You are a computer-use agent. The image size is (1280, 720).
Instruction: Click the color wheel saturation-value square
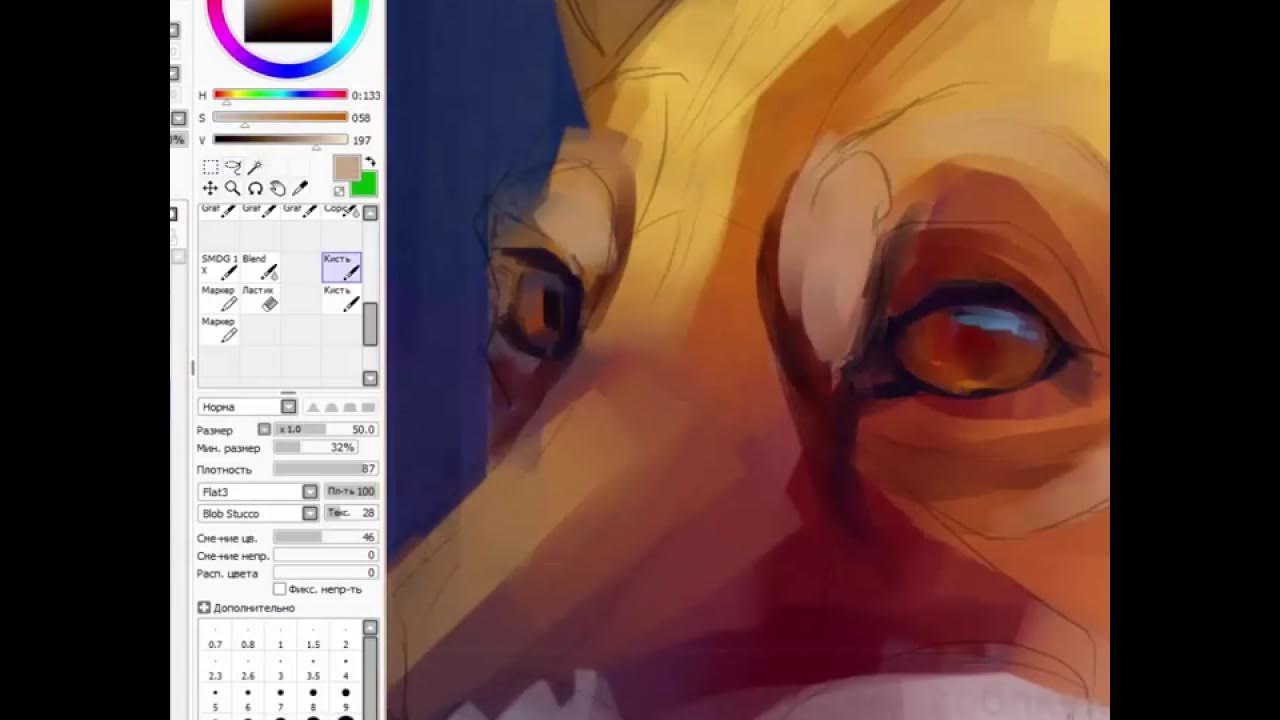pyautogui.click(x=288, y=20)
